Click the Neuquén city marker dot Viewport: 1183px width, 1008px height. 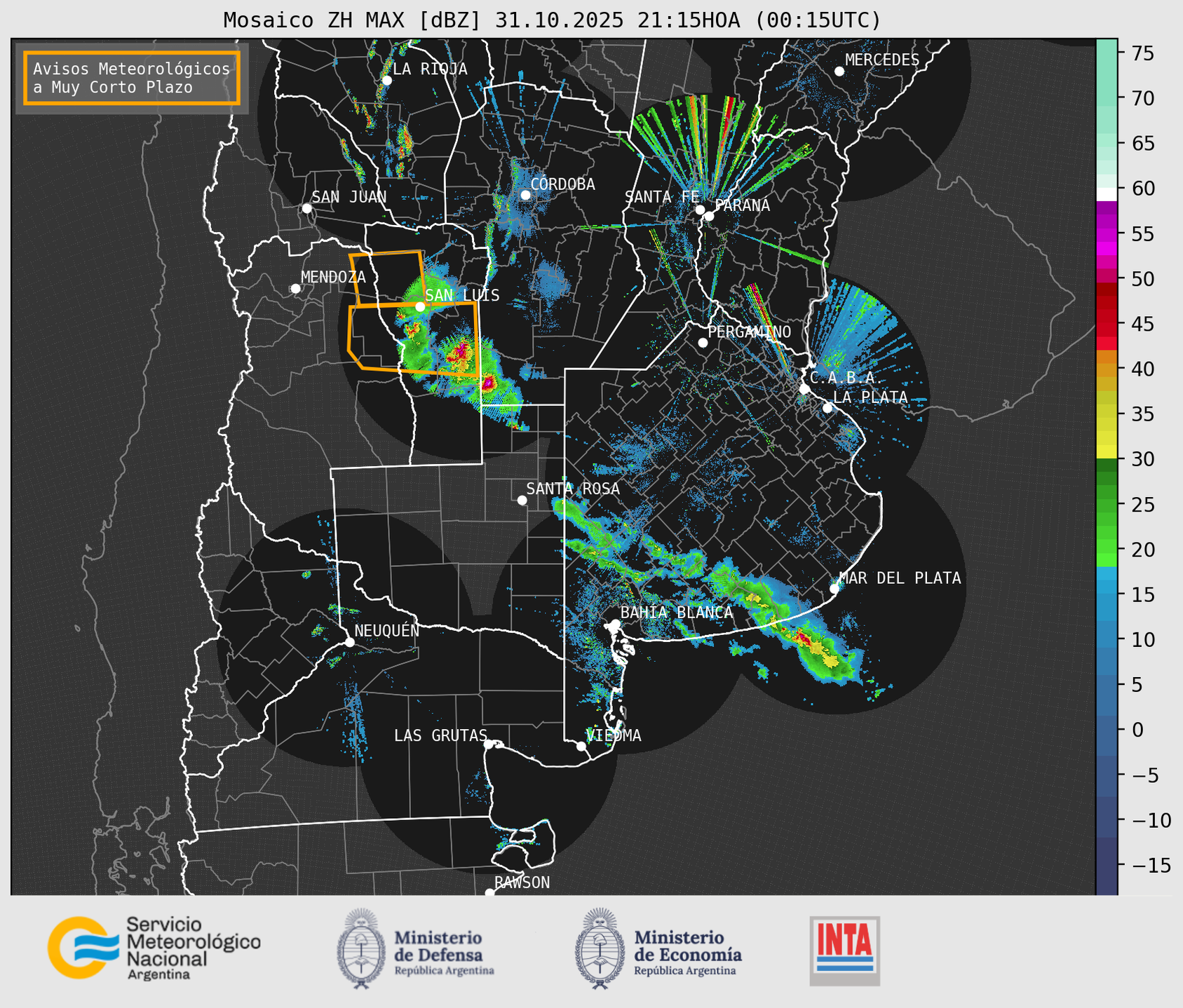click(x=350, y=642)
